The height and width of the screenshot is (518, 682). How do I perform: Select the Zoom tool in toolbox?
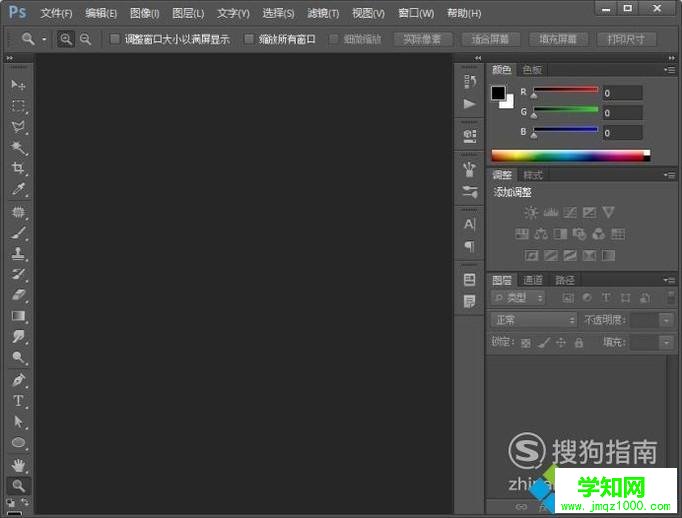(x=18, y=485)
